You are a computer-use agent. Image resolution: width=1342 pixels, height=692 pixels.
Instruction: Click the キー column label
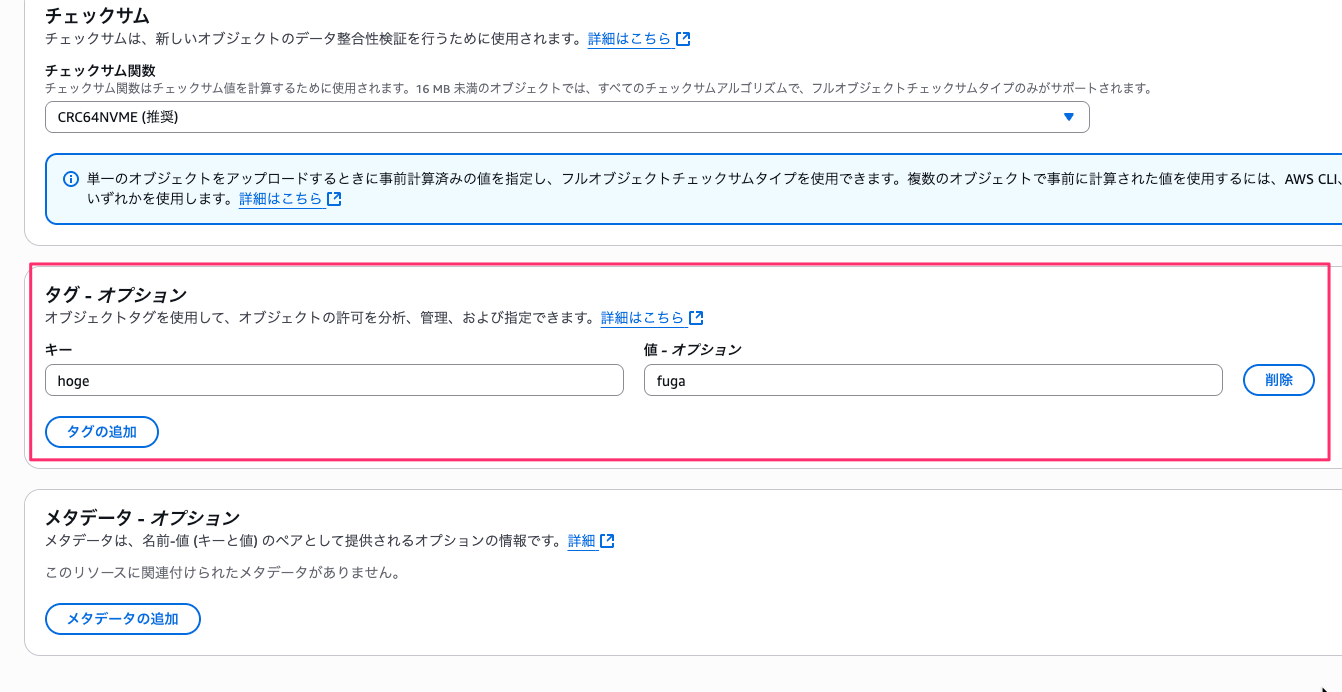click(x=58, y=350)
